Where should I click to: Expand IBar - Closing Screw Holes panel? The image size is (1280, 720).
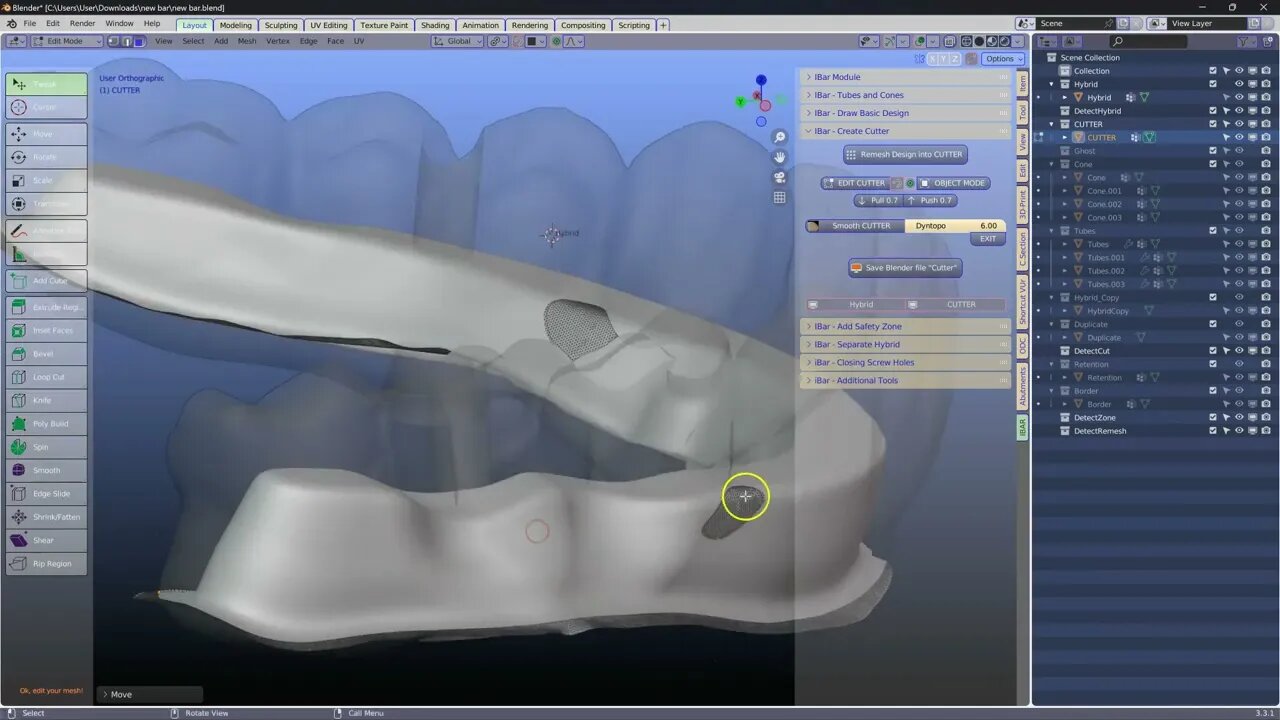(x=906, y=362)
